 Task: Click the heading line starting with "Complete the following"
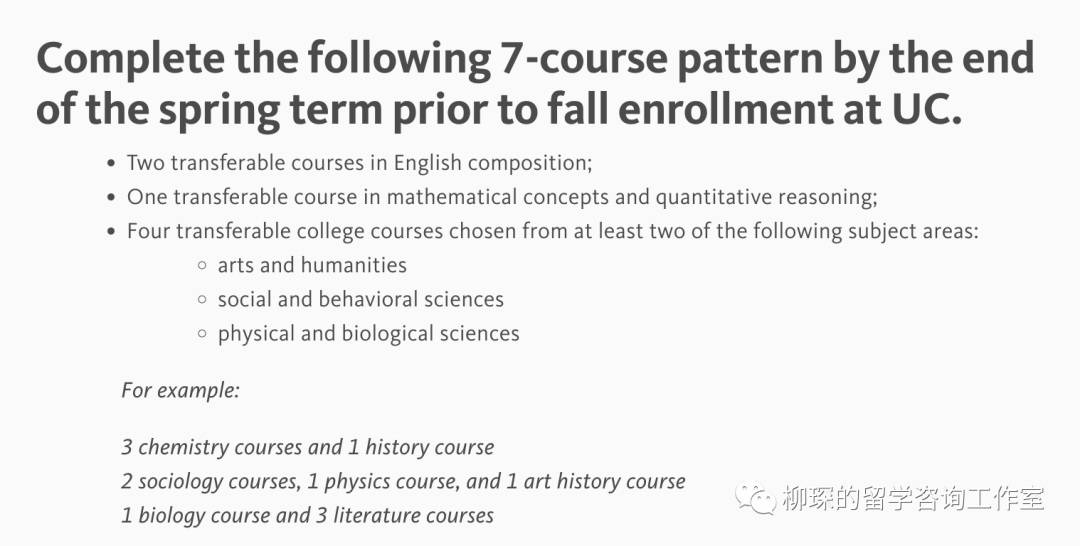[x=534, y=61]
